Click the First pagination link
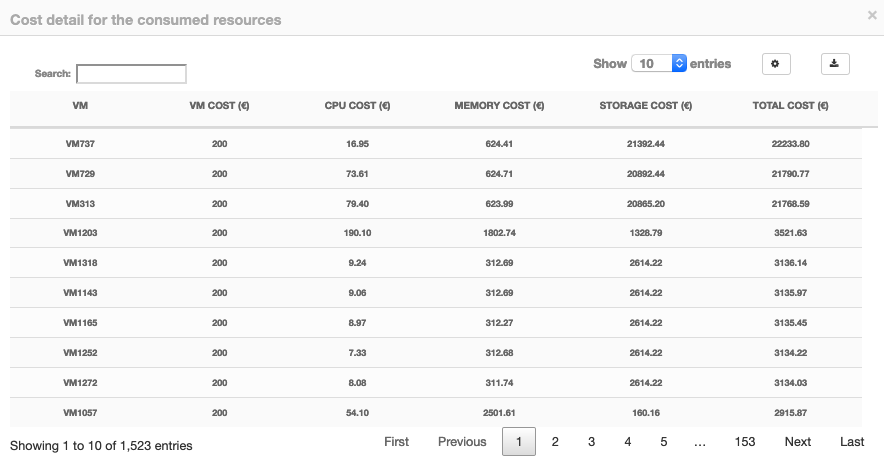 (x=396, y=442)
